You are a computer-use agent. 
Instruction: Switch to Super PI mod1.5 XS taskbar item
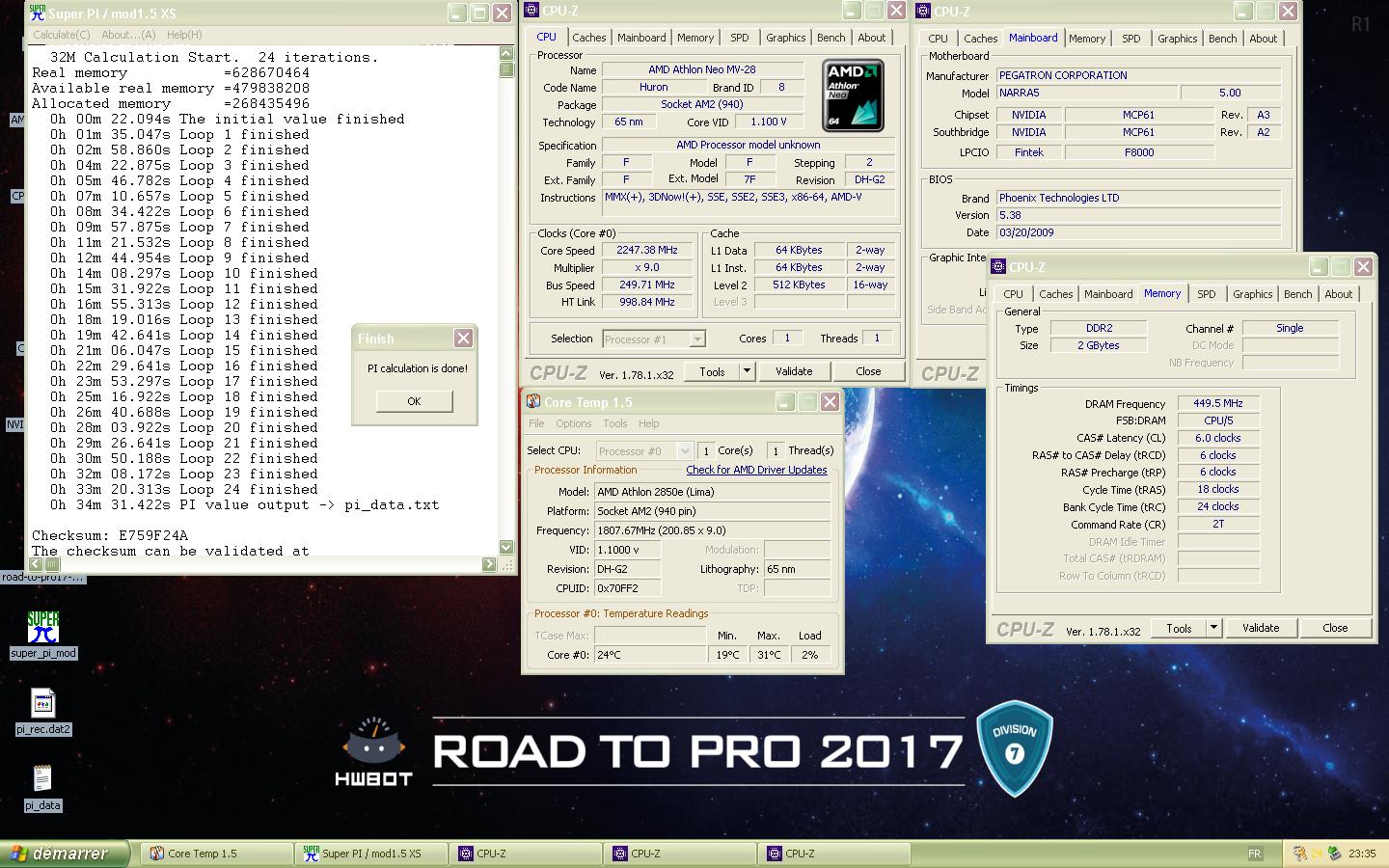click(x=371, y=854)
